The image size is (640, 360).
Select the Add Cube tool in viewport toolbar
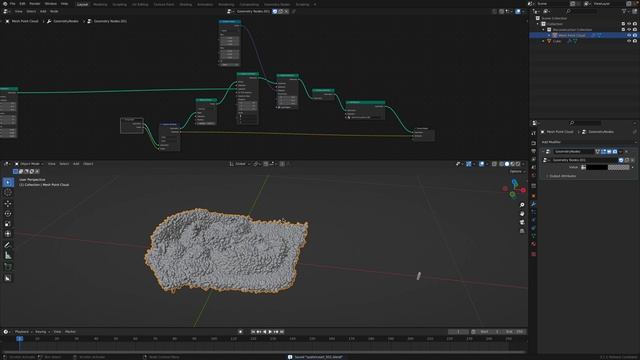pyautogui.click(x=8, y=267)
